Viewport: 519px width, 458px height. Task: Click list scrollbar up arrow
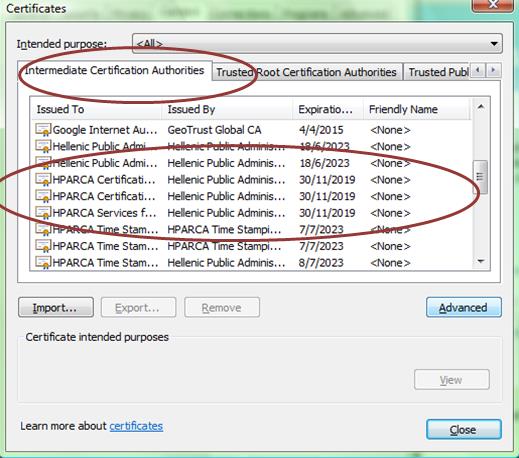pyautogui.click(x=480, y=107)
